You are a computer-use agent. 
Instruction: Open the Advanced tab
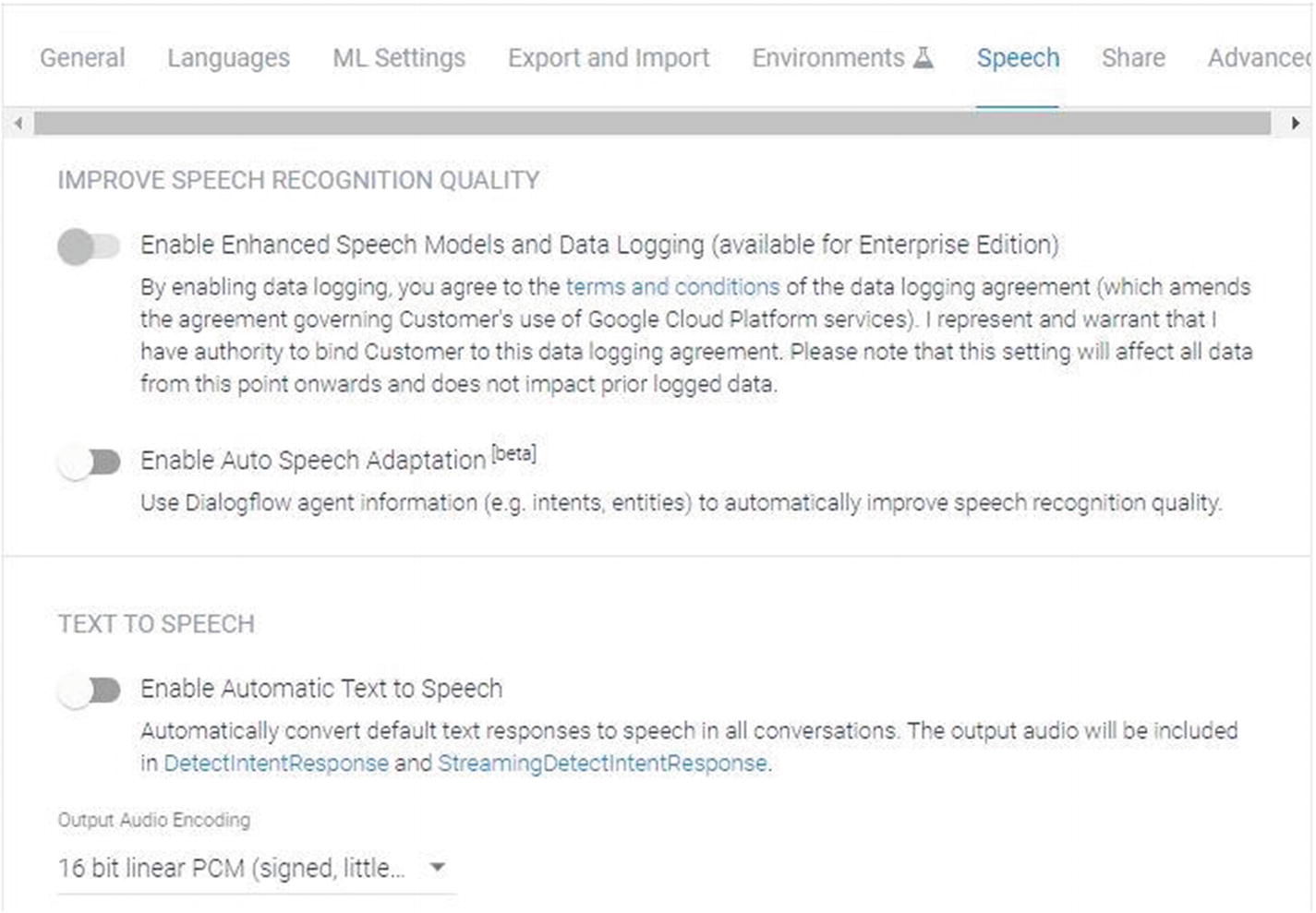pos(1260,58)
